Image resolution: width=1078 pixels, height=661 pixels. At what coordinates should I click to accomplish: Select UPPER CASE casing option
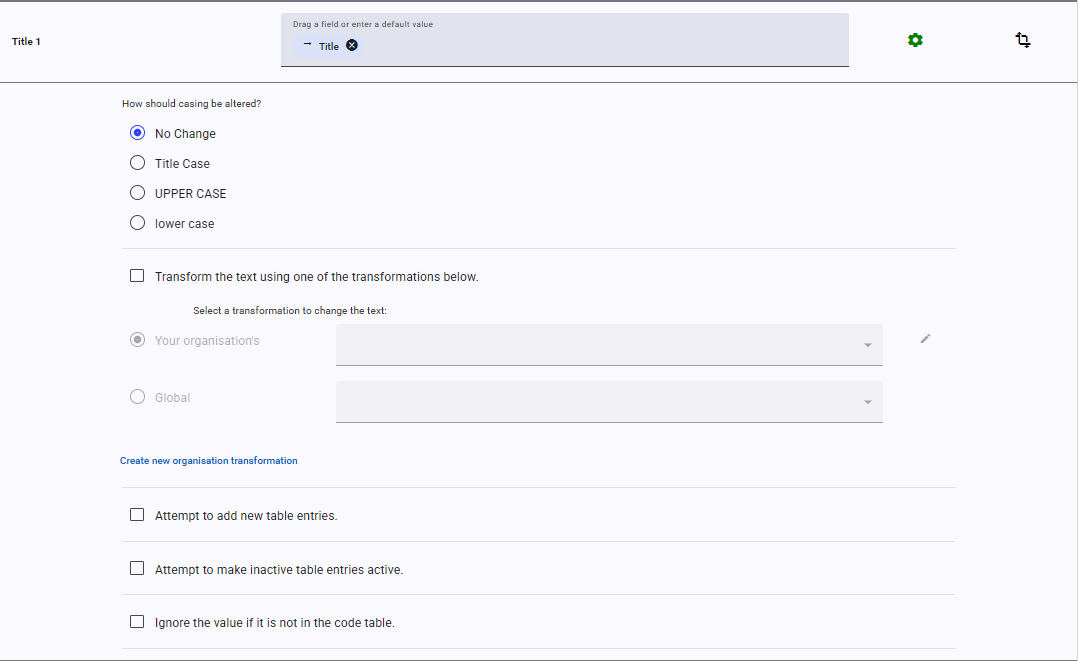[138, 193]
